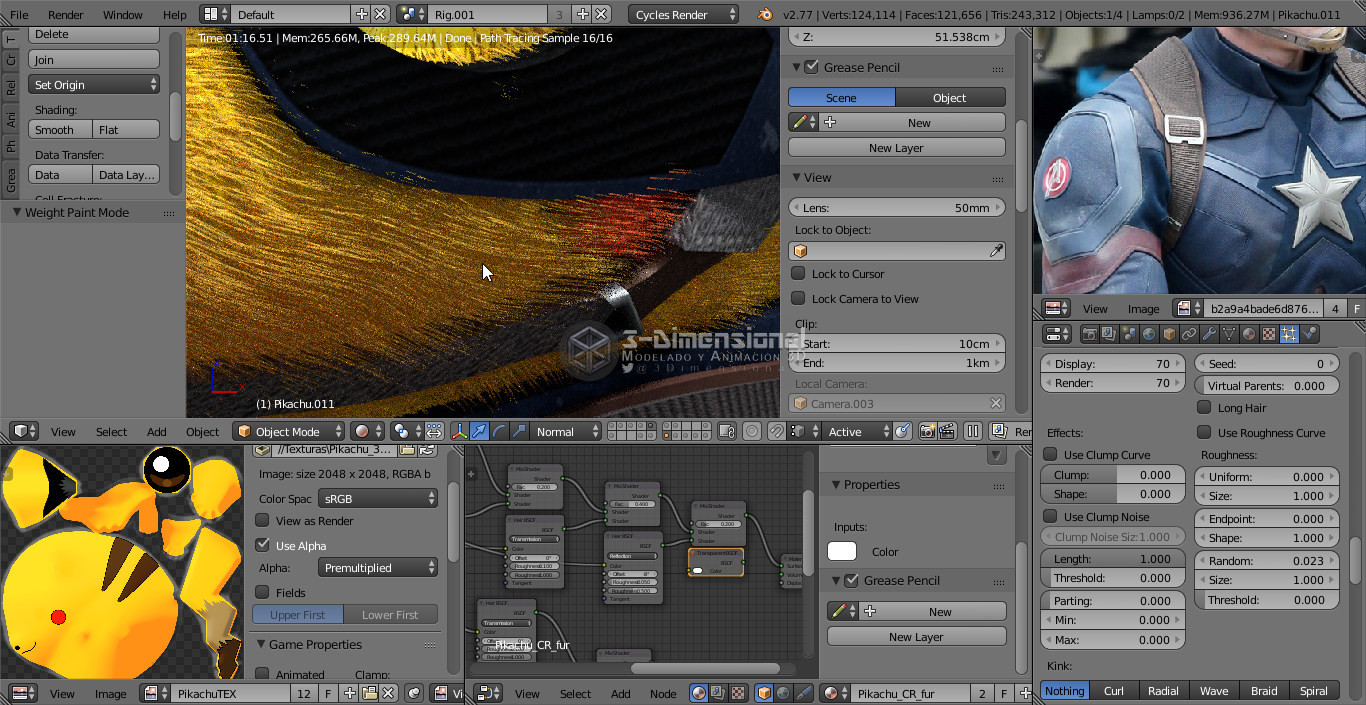The image size is (1366, 705).
Task: Toggle the Fields checkbox
Action: (262, 592)
